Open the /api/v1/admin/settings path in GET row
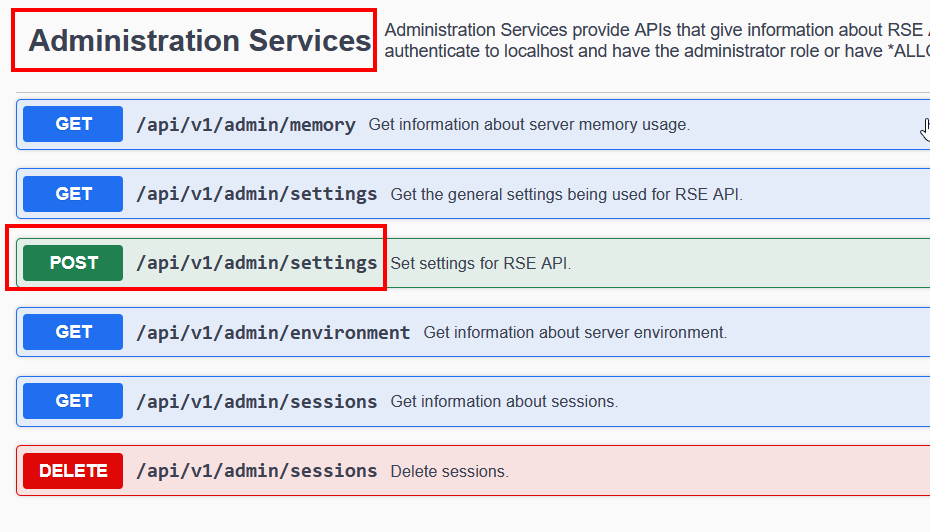This screenshot has height=532, width=930. pos(256,194)
